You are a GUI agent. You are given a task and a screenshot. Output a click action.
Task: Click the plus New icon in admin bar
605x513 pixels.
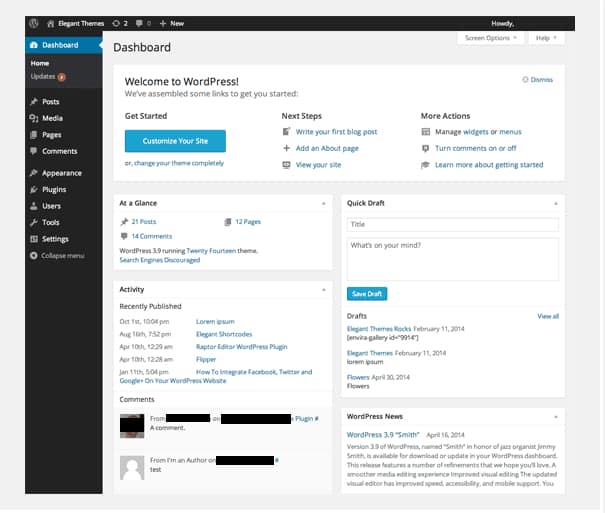(163, 24)
